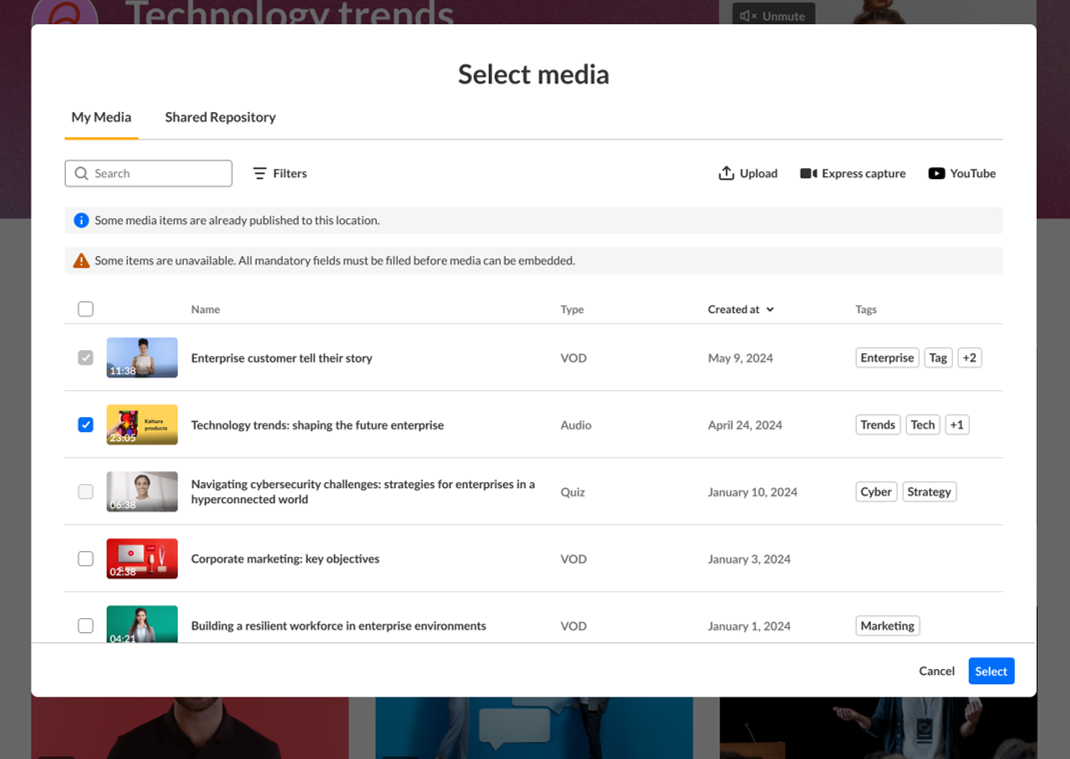The width and height of the screenshot is (1070, 759).
Task: Click the Cancel button
Action: coord(936,671)
